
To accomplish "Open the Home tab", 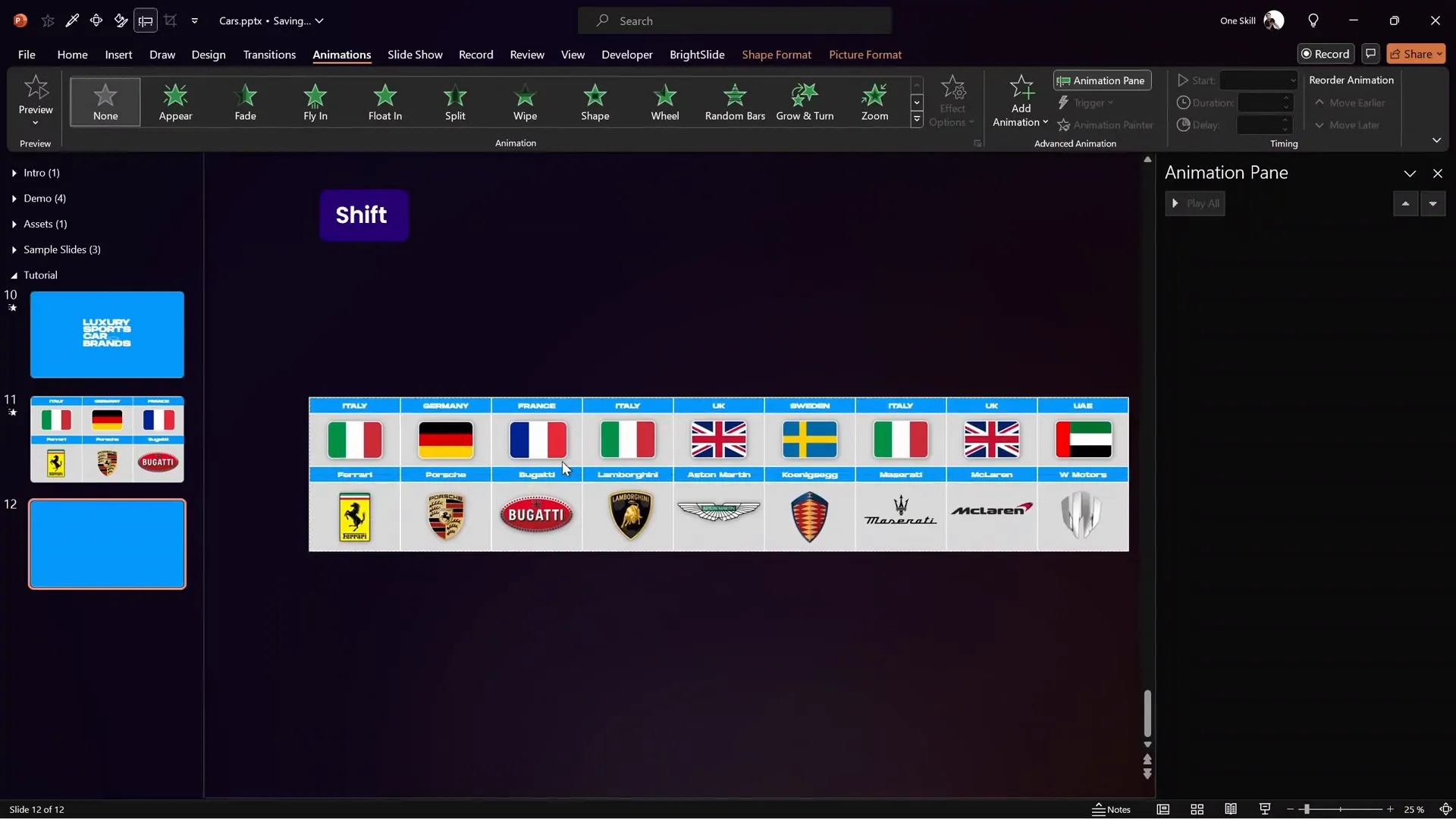I will [x=72, y=55].
